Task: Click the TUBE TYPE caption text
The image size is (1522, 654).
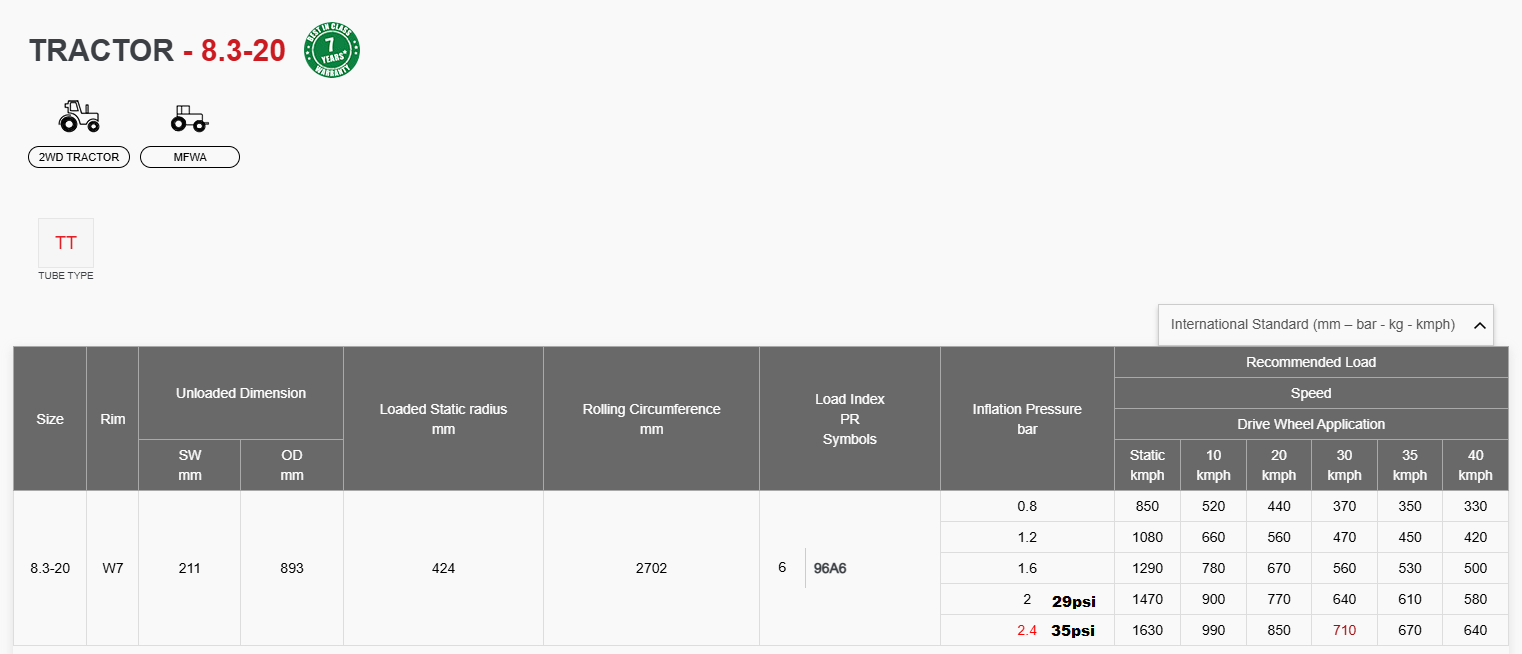Action: pos(66,276)
